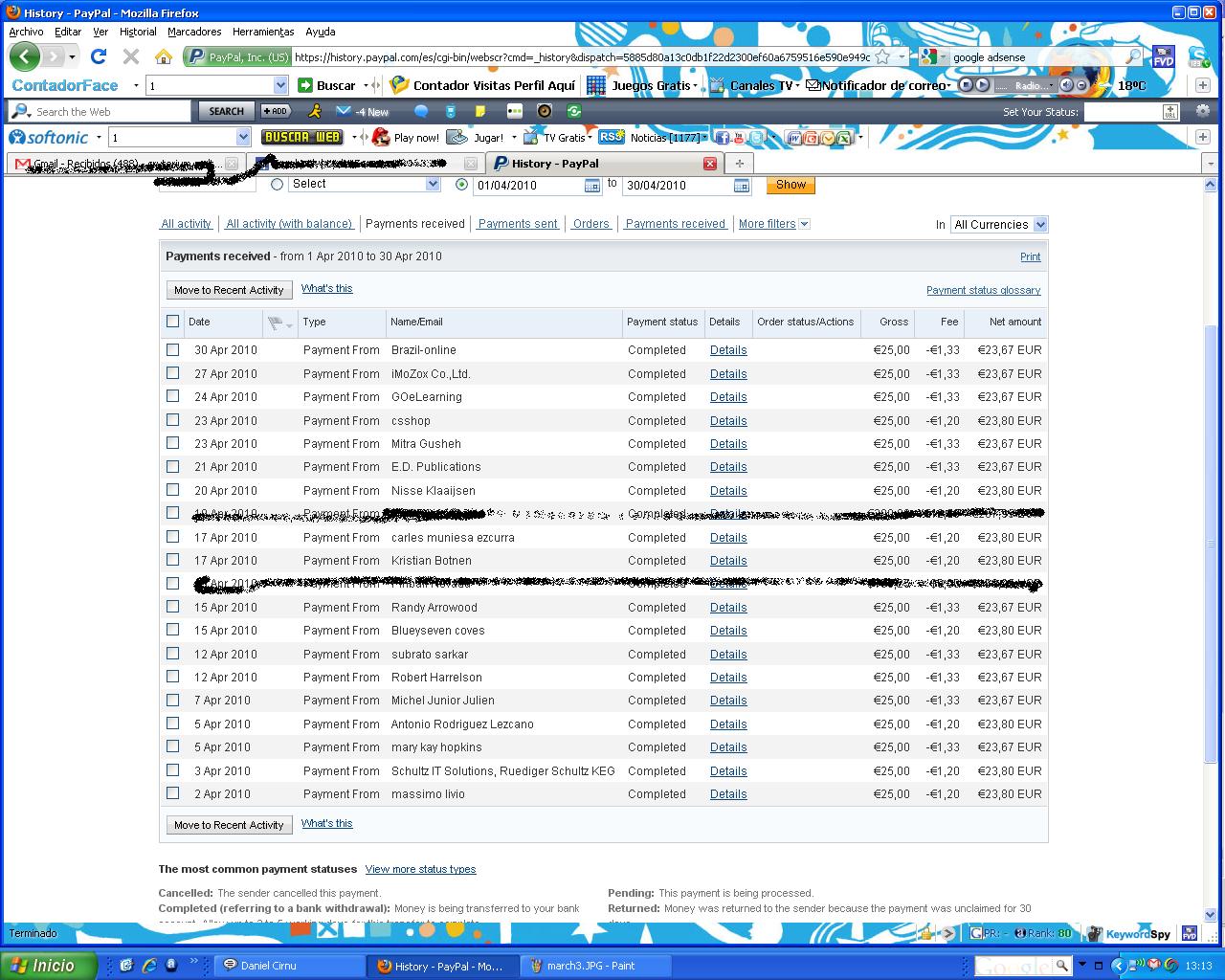Toggle the select-all checkbox in table header
1225x980 pixels.
(173, 322)
